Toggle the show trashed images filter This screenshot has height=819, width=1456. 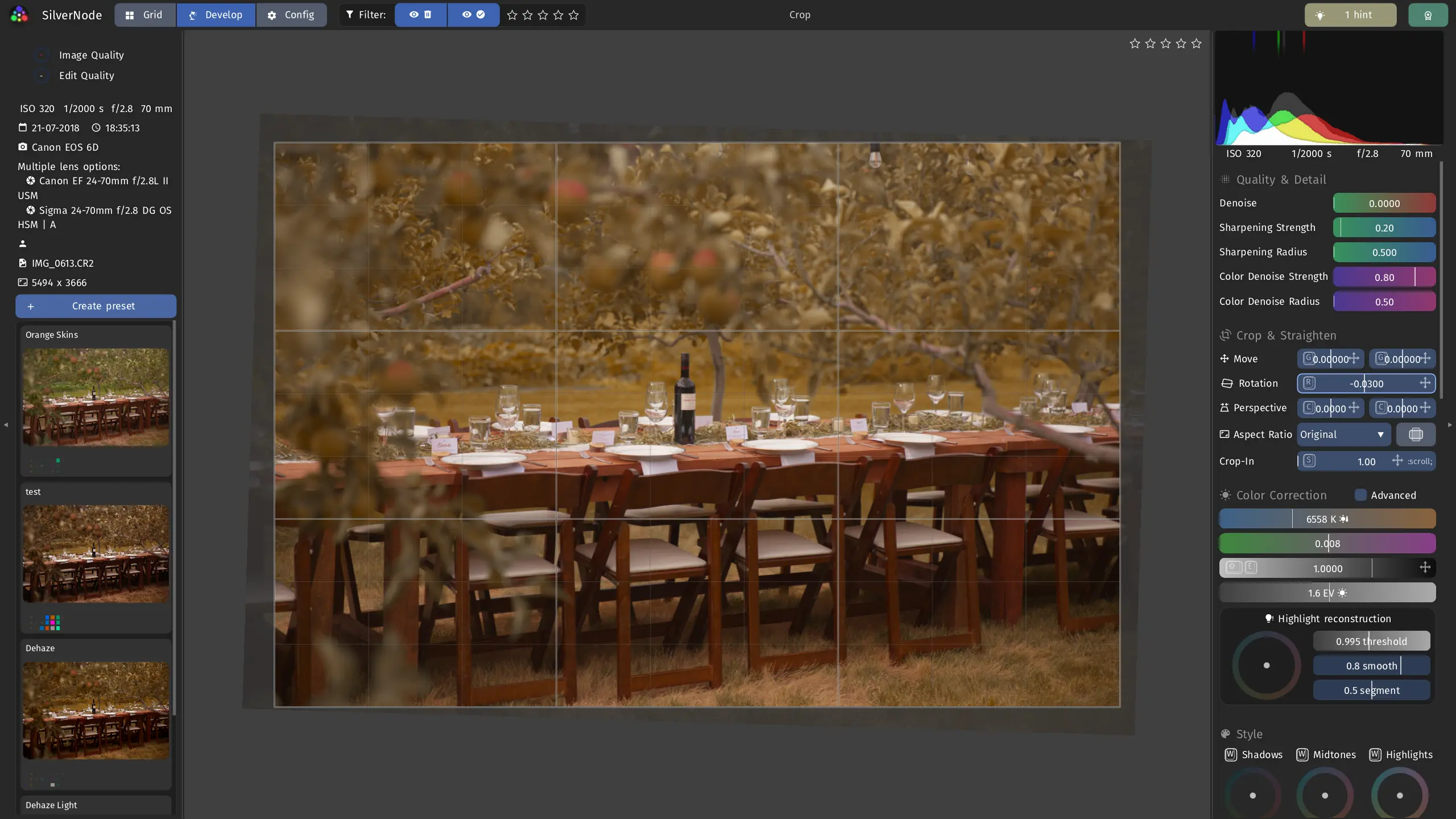(x=421, y=15)
